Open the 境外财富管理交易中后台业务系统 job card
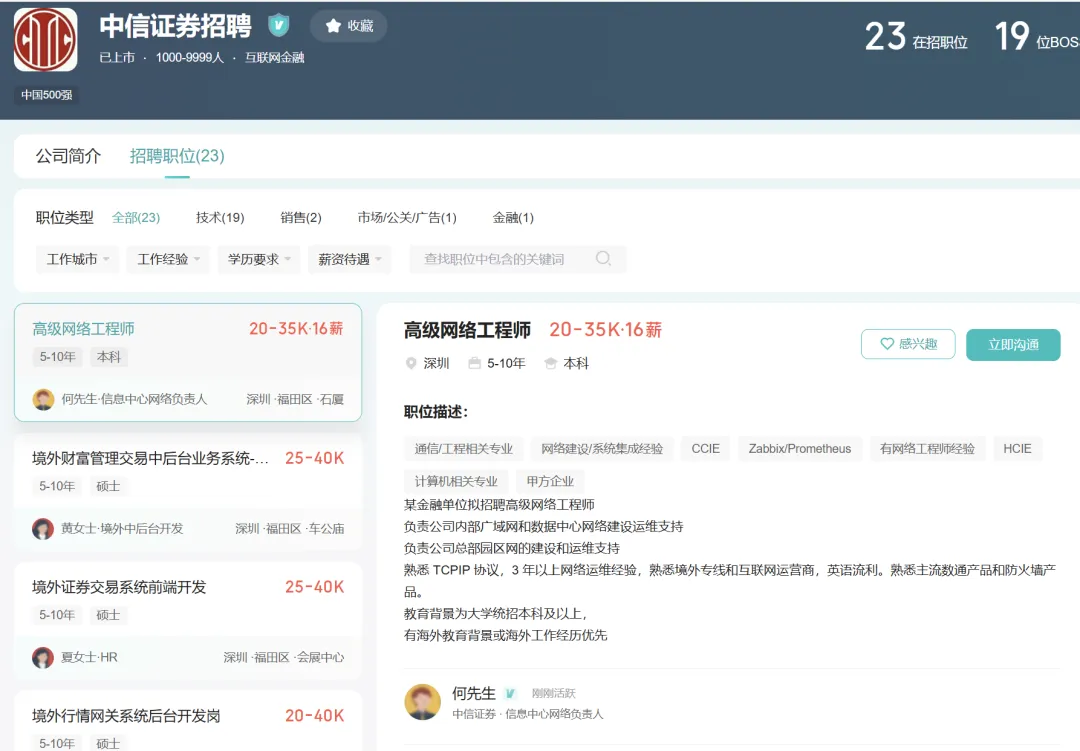Screen dimensions: 1080x751 (x=188, y=491)
